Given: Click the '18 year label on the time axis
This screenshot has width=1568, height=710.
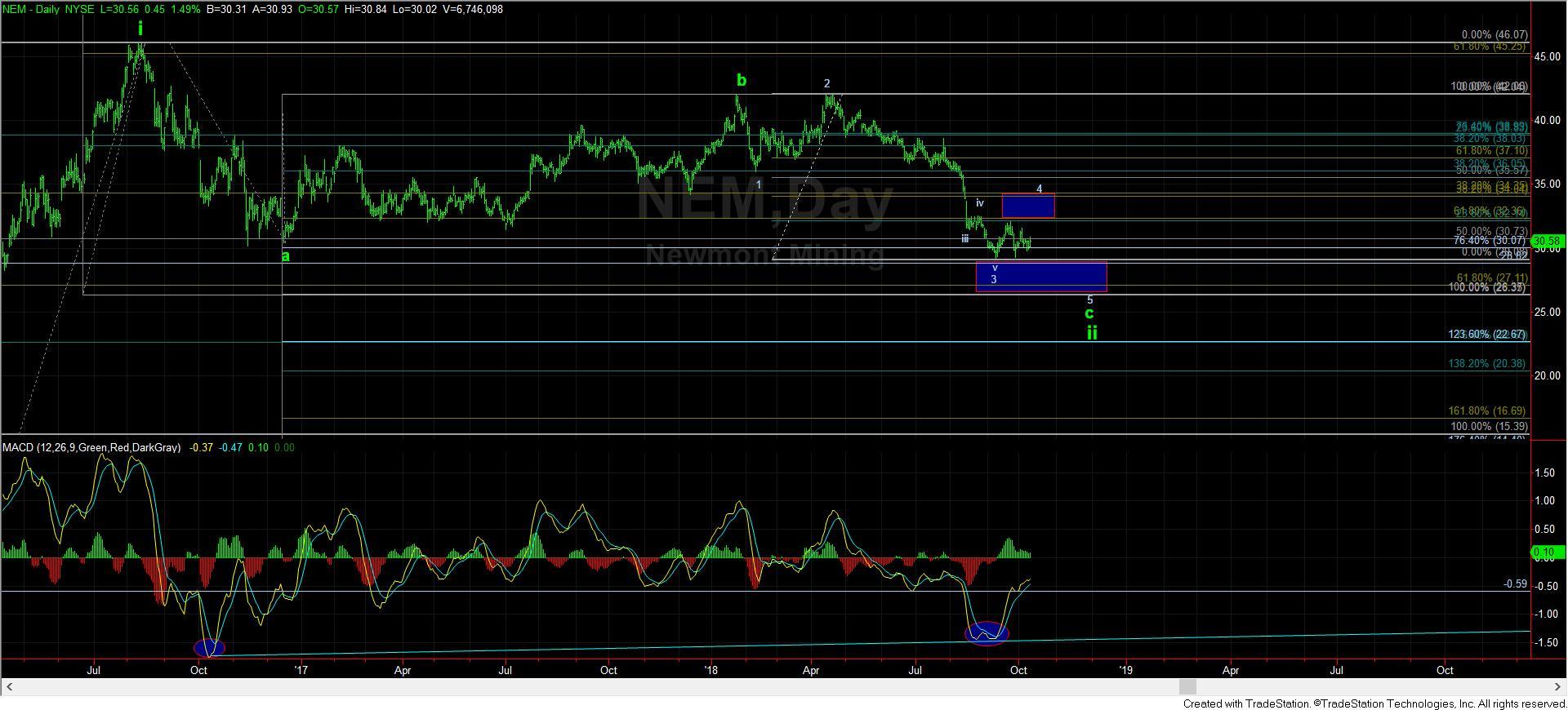Looking at the screenshot, I should [x=710, y=671].
